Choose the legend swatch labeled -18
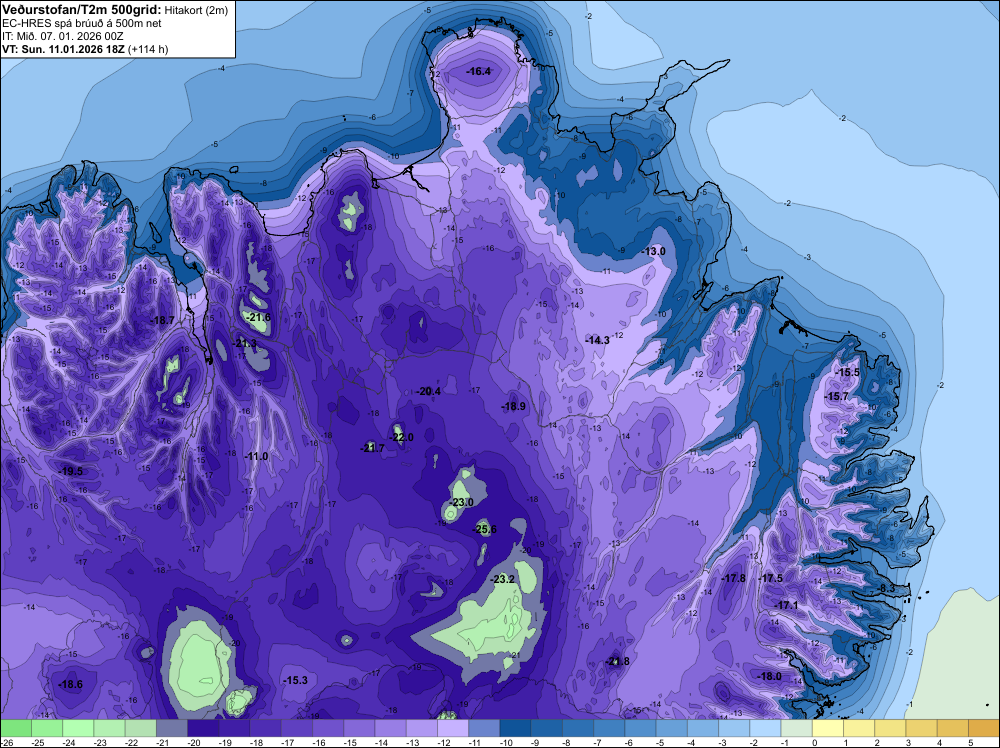Image resolution: width=1000 pixels, height=748 pixels. 266,728
